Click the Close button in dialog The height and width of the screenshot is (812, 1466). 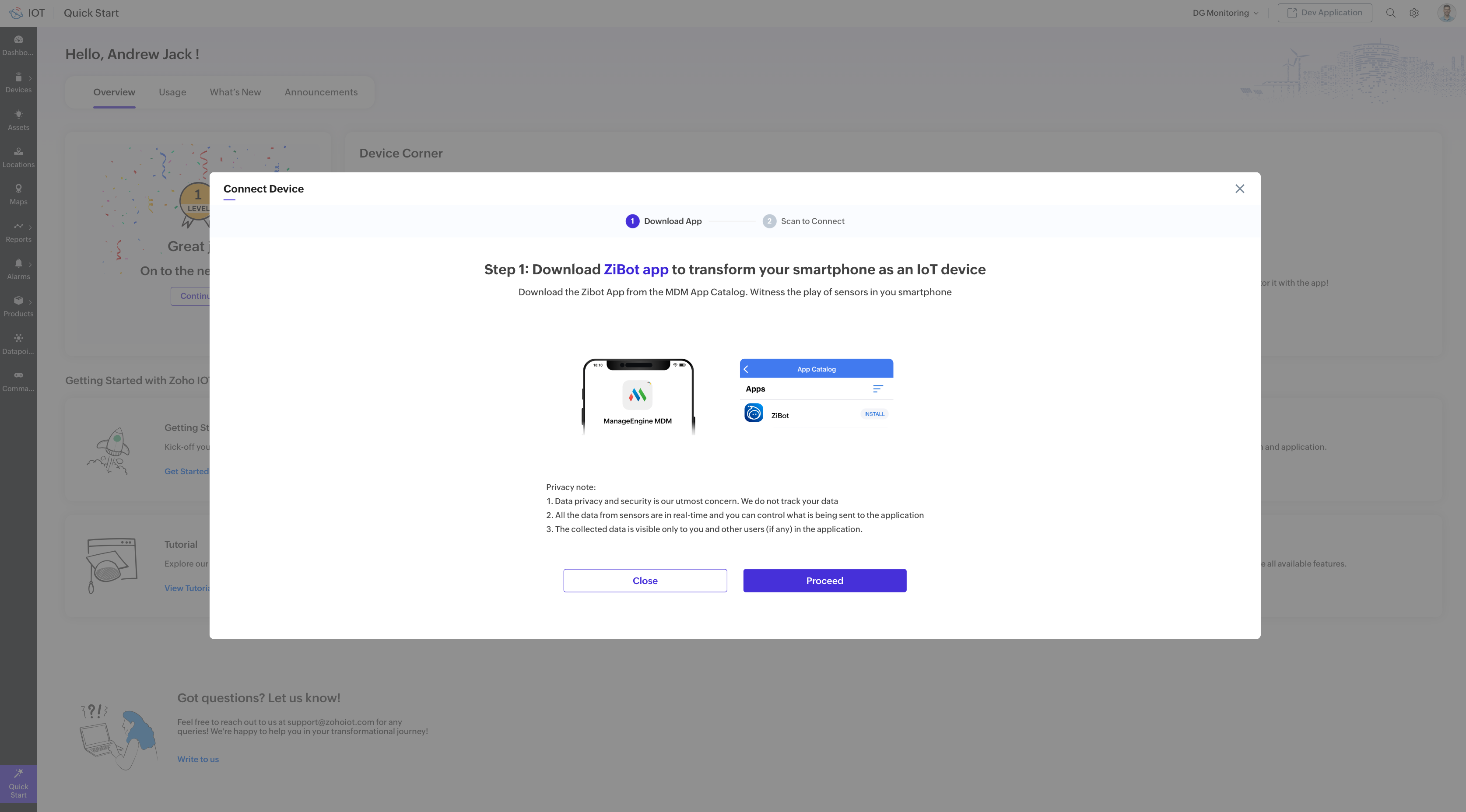coord(645,581)
